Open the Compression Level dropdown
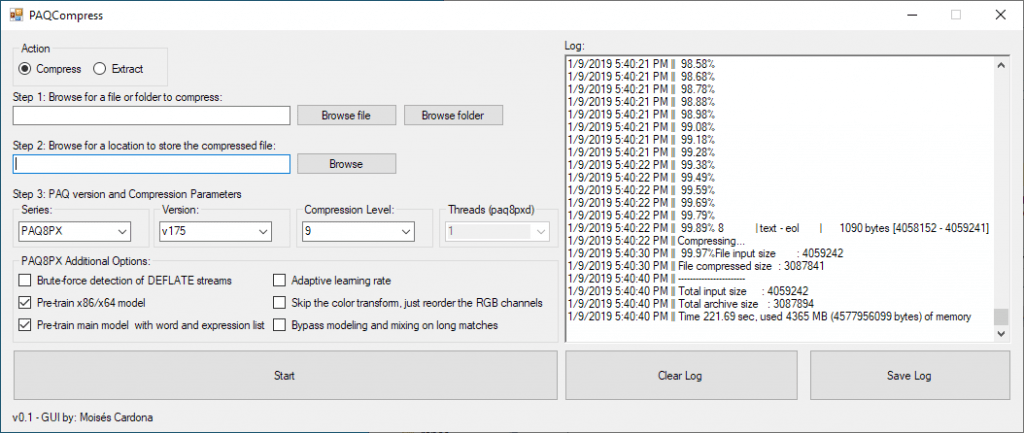Viewport: 1024px width, 433px height. pyautogui.click(x=358, y=231)
